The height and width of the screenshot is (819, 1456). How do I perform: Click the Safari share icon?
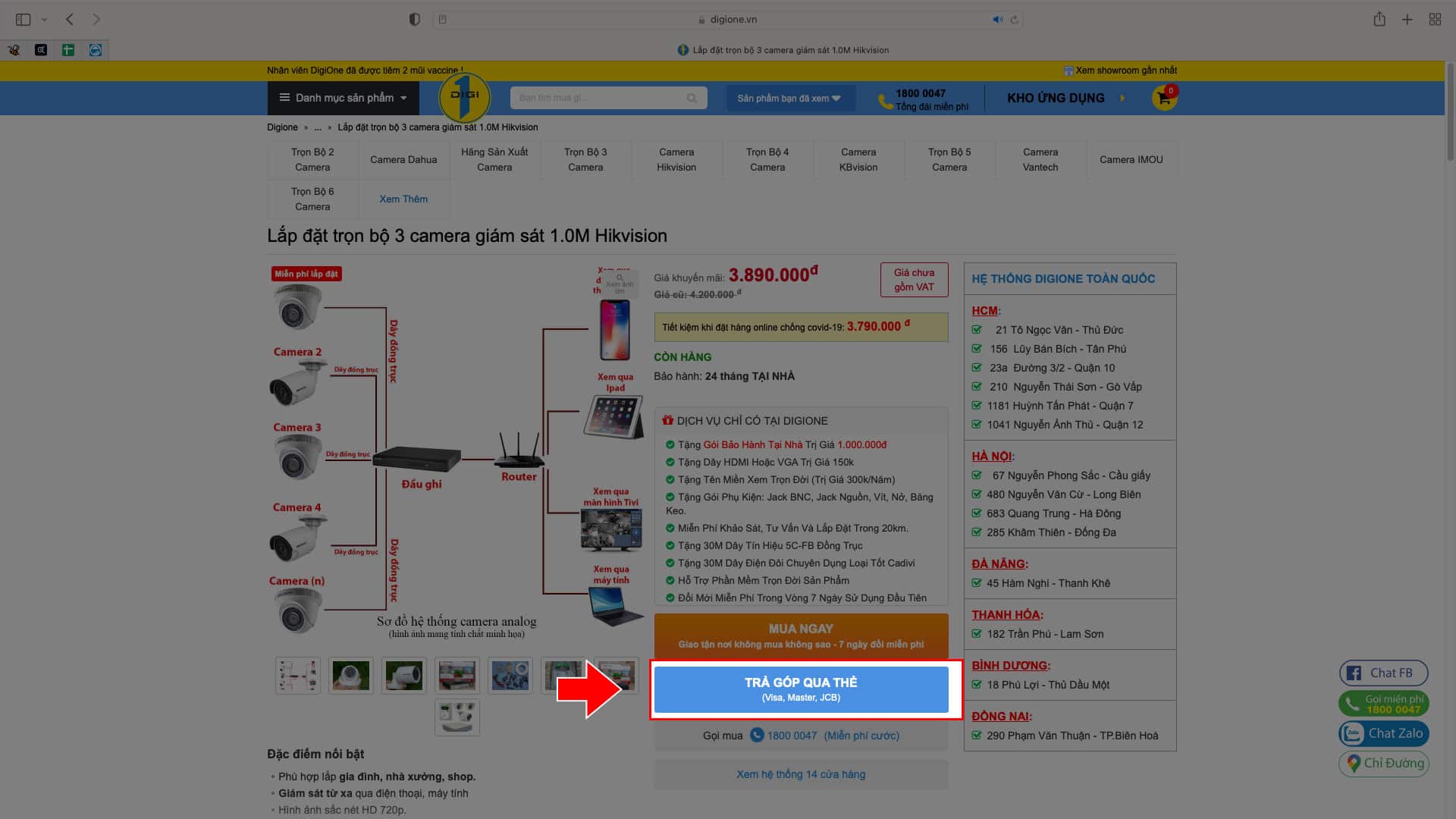(1379, 20)
